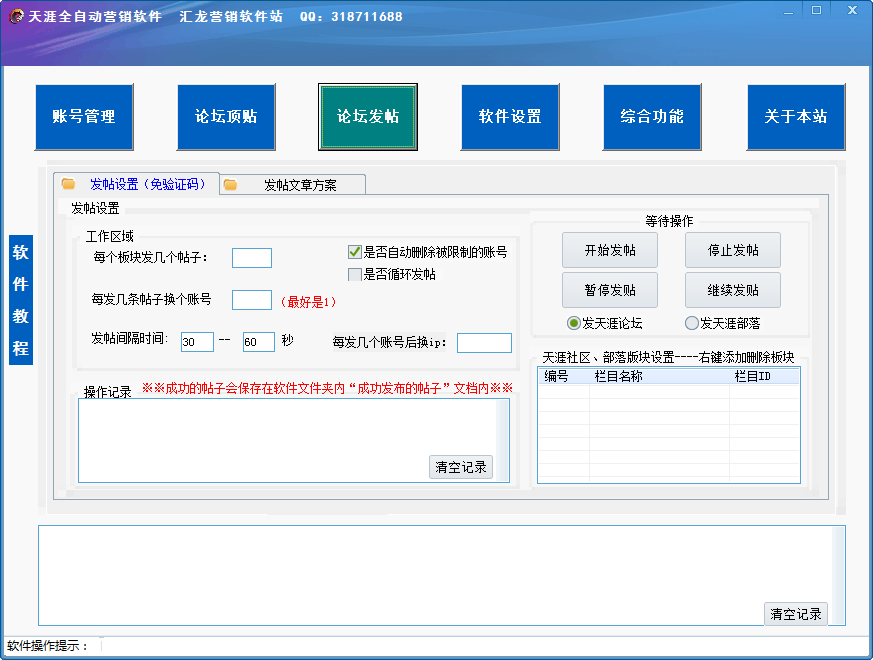
Task: Click folder icon on 发帖设置 tab
Action: 68,183
